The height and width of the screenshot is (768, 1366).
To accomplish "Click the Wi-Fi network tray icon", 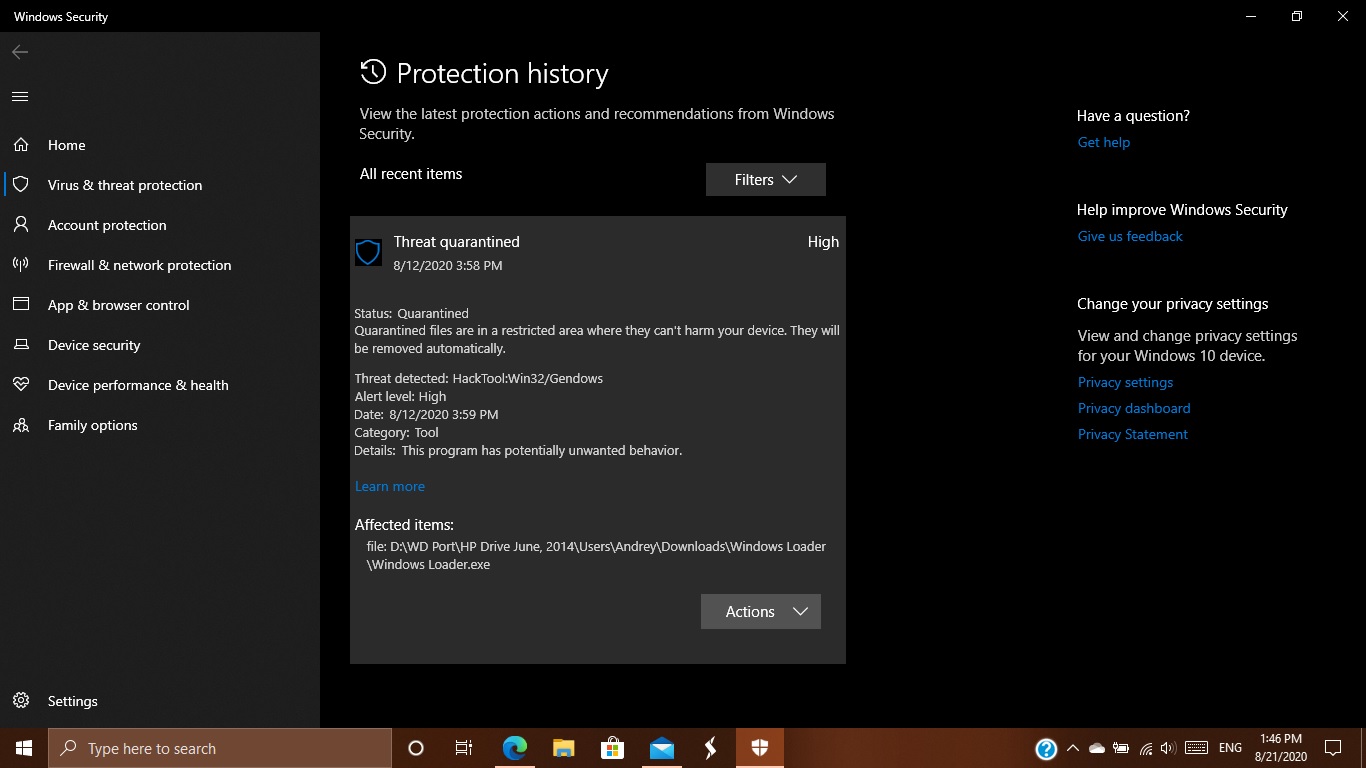I will (1145, 748).
